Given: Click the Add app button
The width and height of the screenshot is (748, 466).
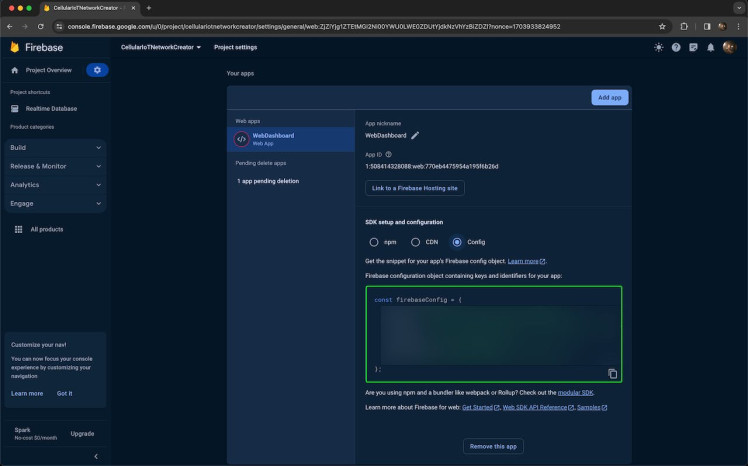Looking at the screenshot, I should [609, 97].
